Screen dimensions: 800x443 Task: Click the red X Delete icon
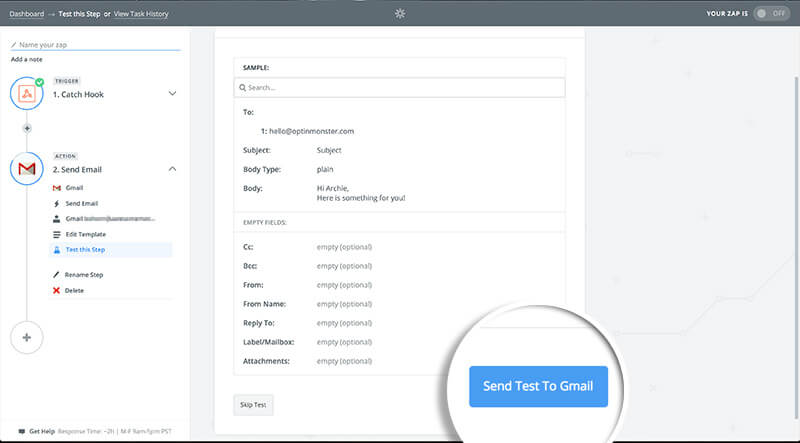pyautogui.click(x=56, y=290)
